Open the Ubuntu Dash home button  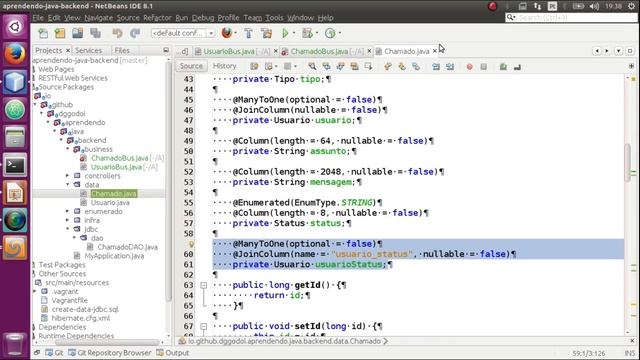click(15, 27)
